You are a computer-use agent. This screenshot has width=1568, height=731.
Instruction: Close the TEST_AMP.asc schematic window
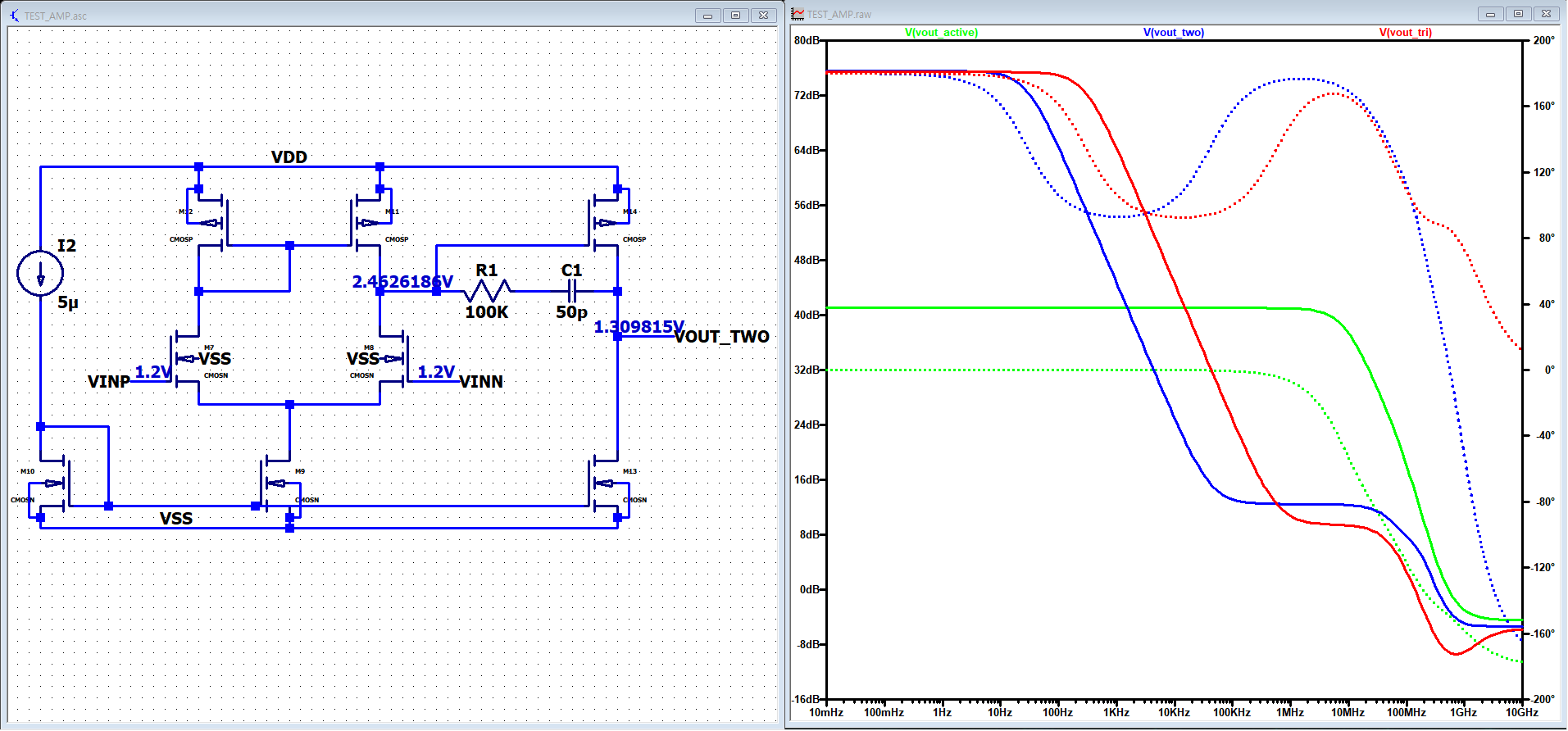click(763, 16)
